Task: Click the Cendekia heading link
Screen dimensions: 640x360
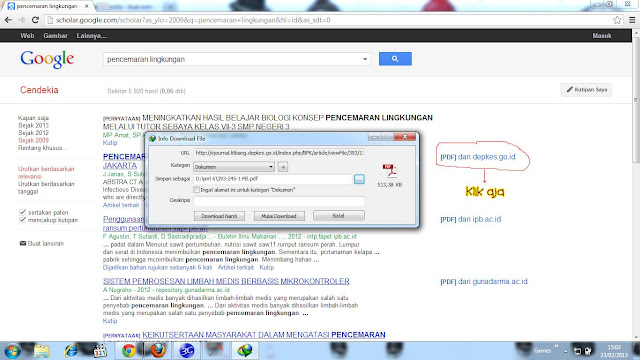Action: point(39,90)
